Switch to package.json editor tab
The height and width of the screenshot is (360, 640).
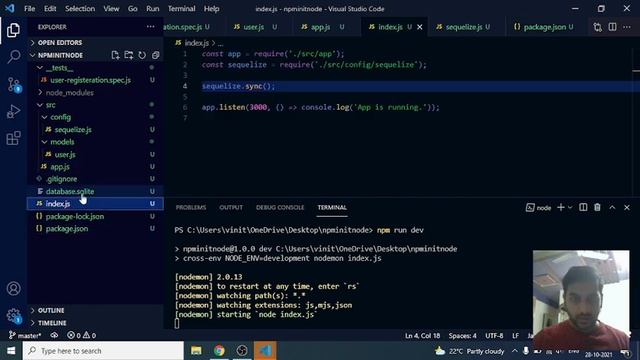[x=544, y=27]
